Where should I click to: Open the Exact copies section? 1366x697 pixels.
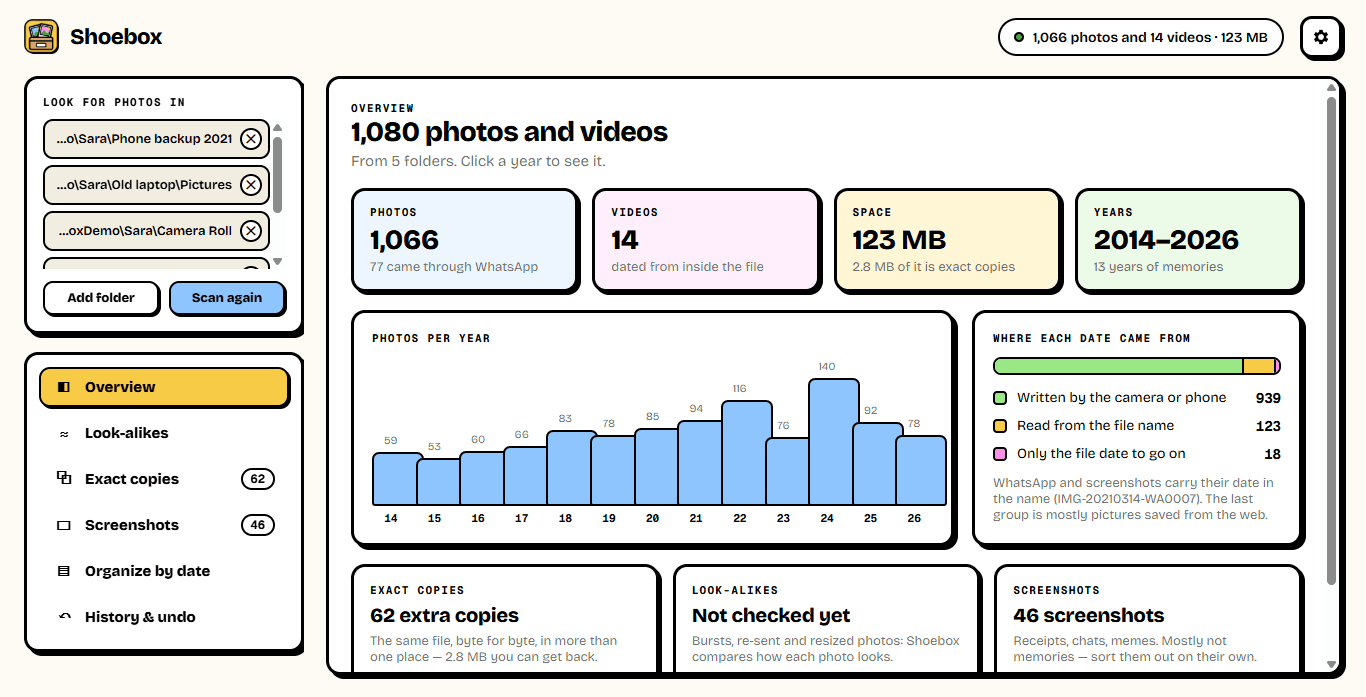tap(164, 479)
